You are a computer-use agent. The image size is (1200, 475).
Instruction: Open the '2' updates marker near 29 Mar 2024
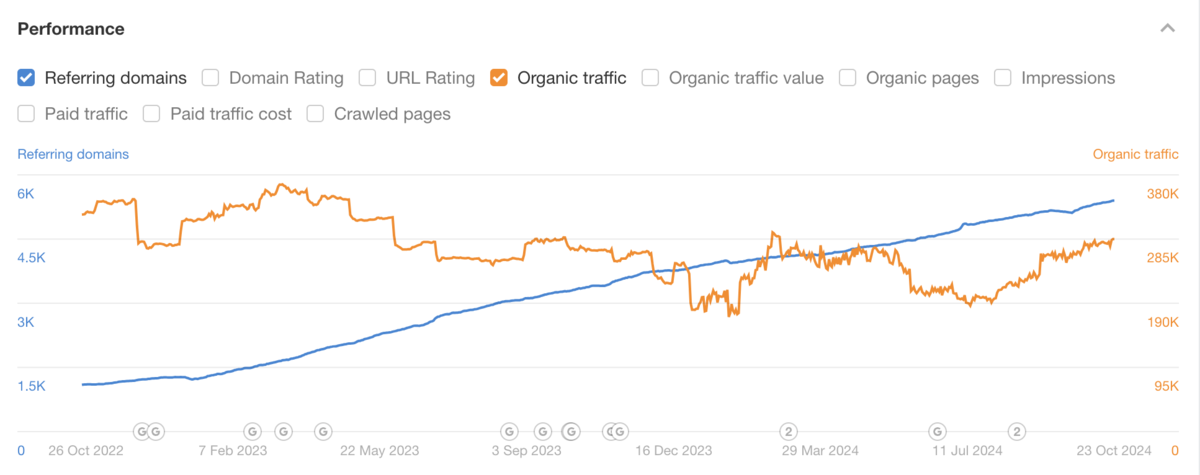coord(788,431)
